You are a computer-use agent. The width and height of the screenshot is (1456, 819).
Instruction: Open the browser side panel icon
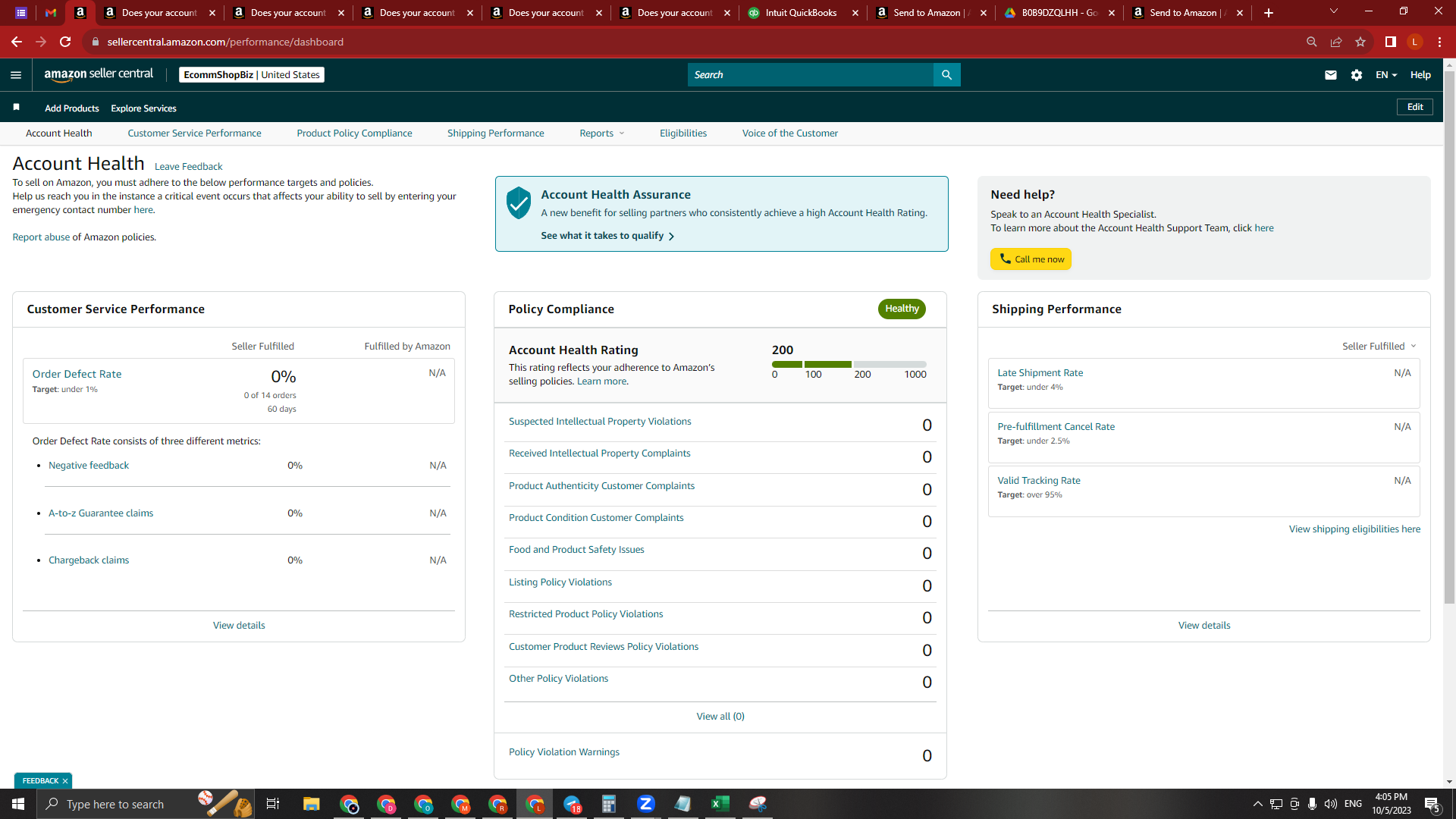tap(1390, 42)
